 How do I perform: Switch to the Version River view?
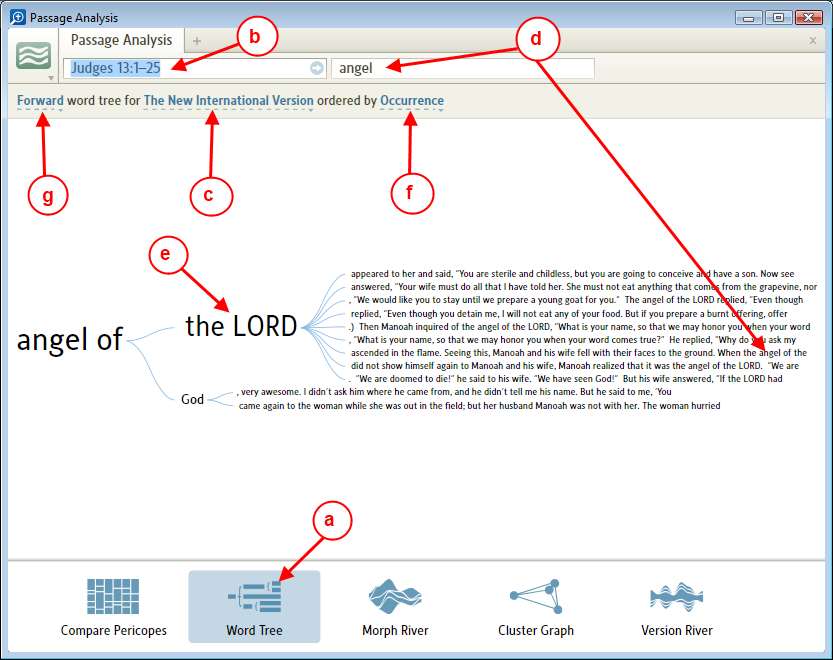676,607
